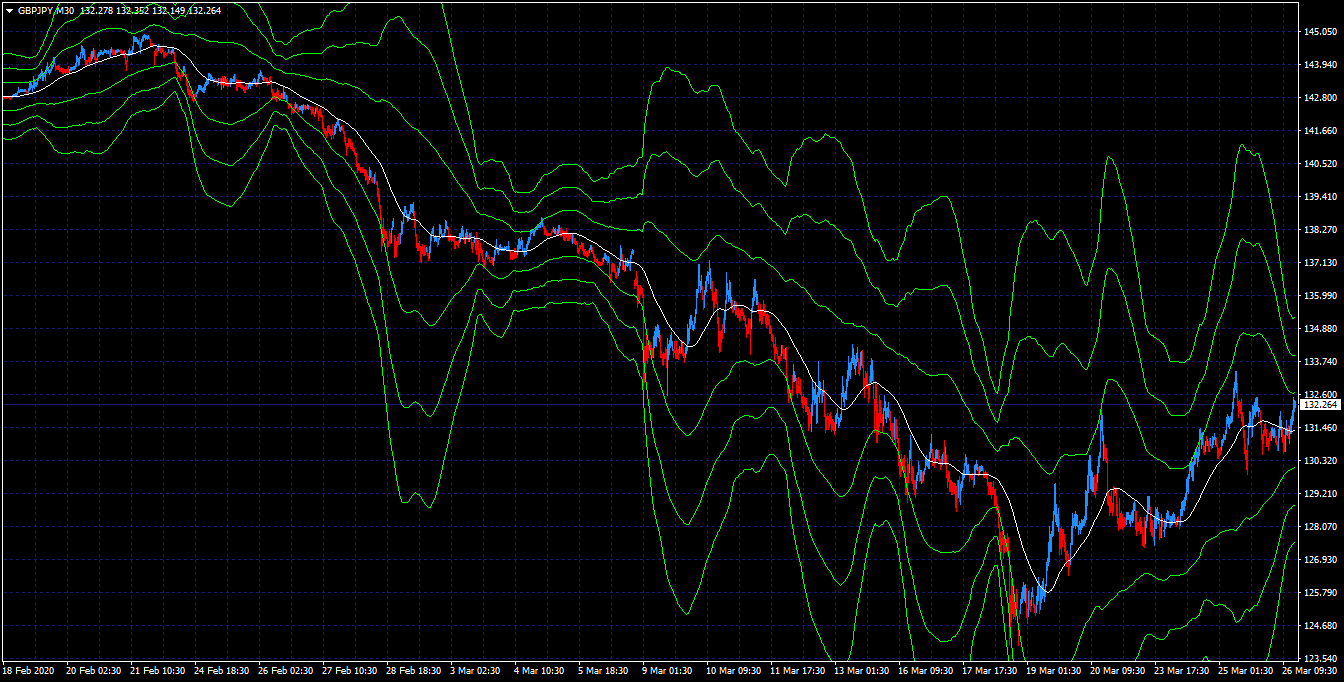Click time axis label 21 Feb 10:30
This screenshot has height=682, width=1344.
pos(158,671)
